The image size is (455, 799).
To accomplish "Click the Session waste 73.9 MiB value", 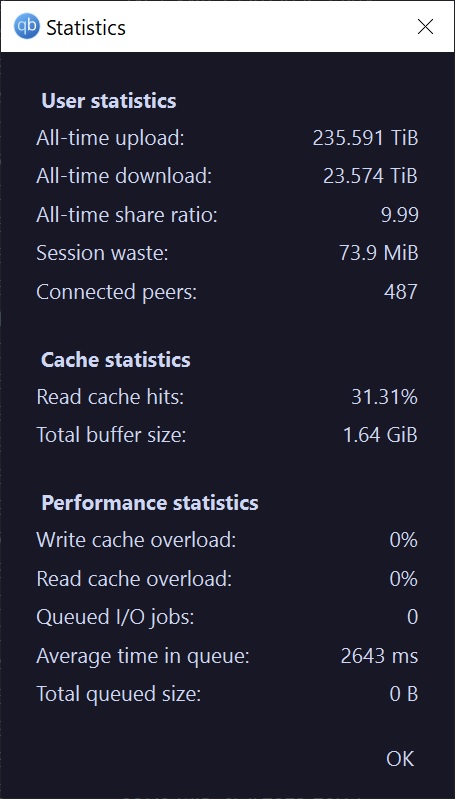I will [x=379, y=253].
